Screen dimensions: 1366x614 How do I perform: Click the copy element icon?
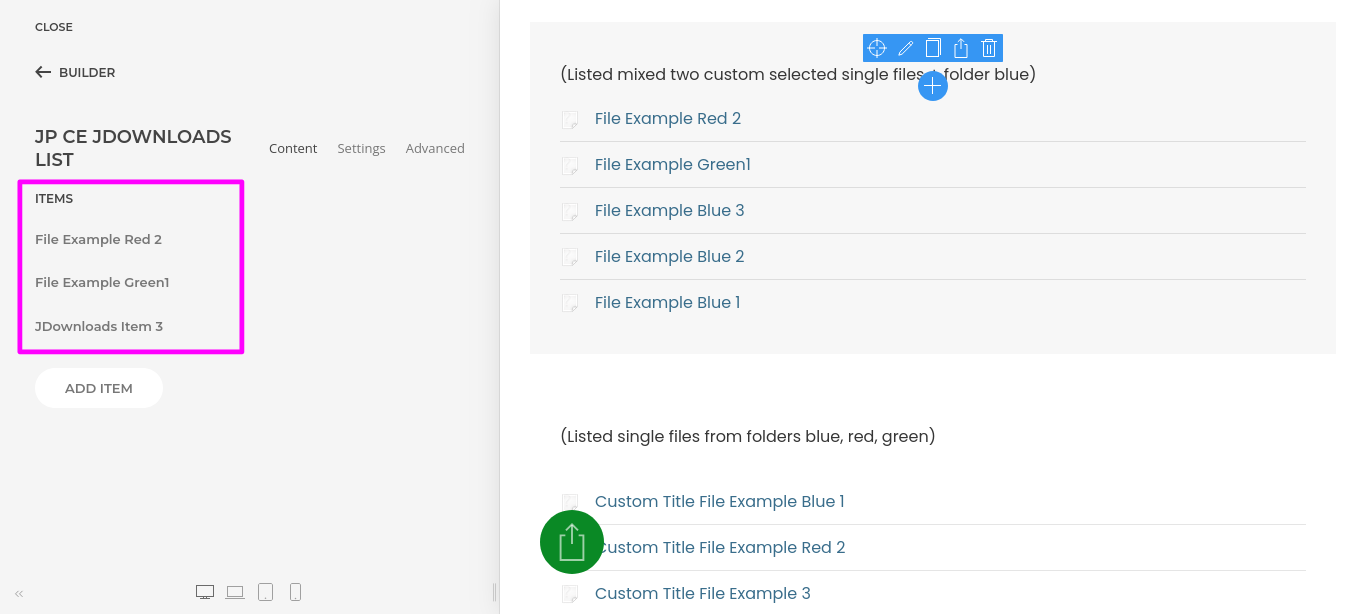pos(933,48)
